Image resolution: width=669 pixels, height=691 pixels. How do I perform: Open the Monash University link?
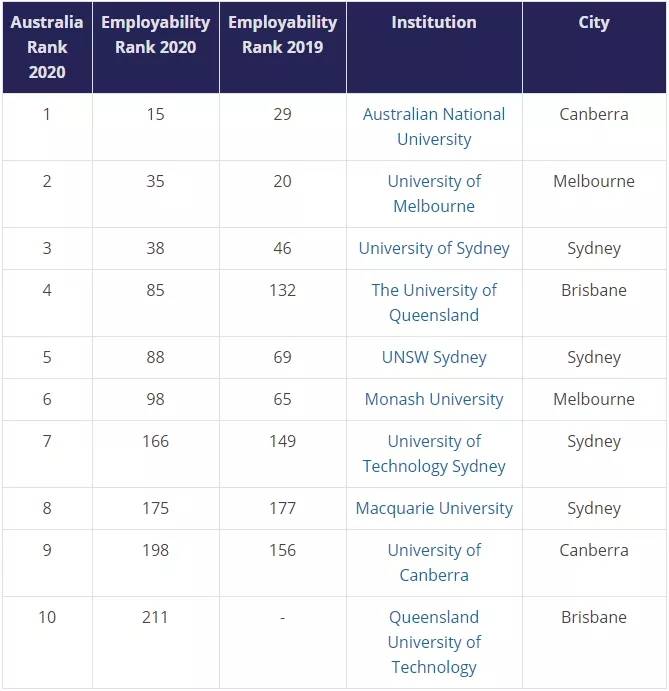tap(434, 399)
